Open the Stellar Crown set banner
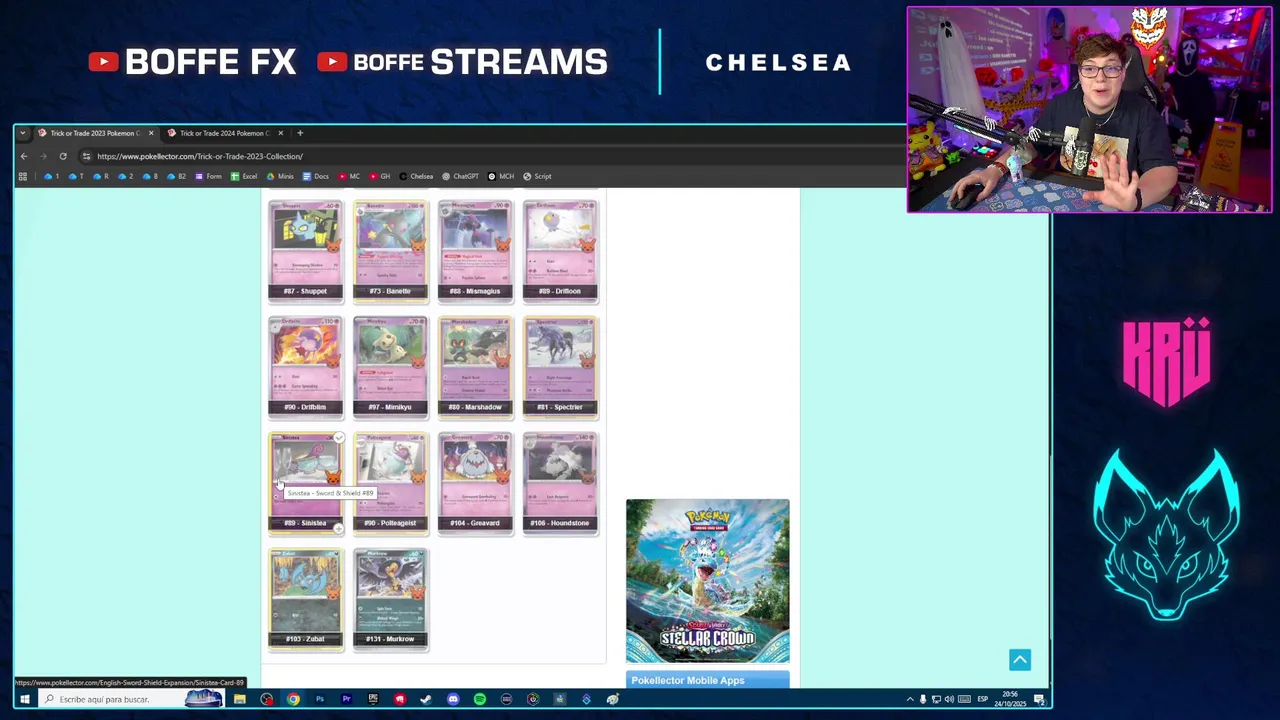This screenshot has width=1280, height=720. 707,581
